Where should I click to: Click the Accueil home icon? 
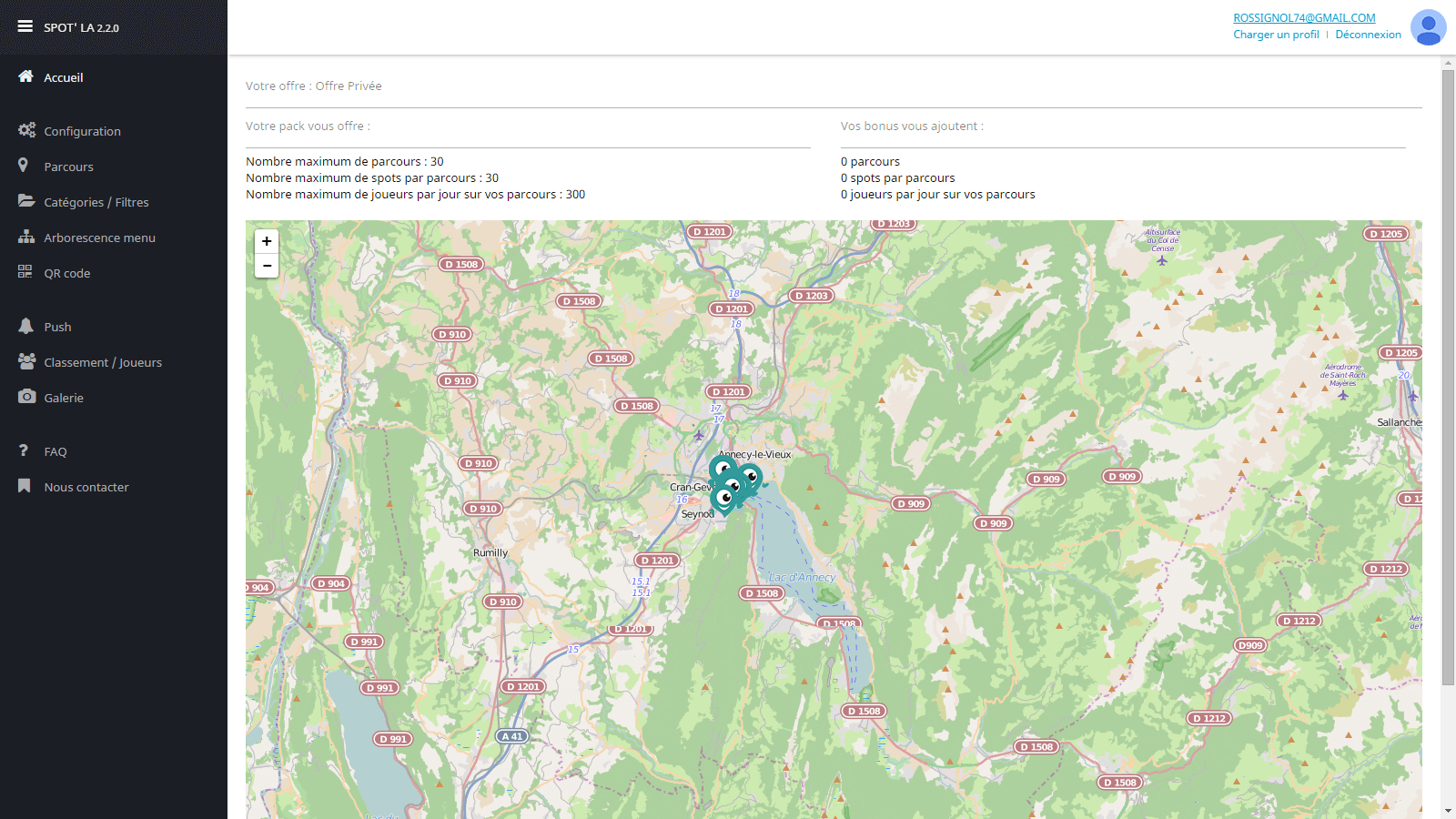coord(25,76)
